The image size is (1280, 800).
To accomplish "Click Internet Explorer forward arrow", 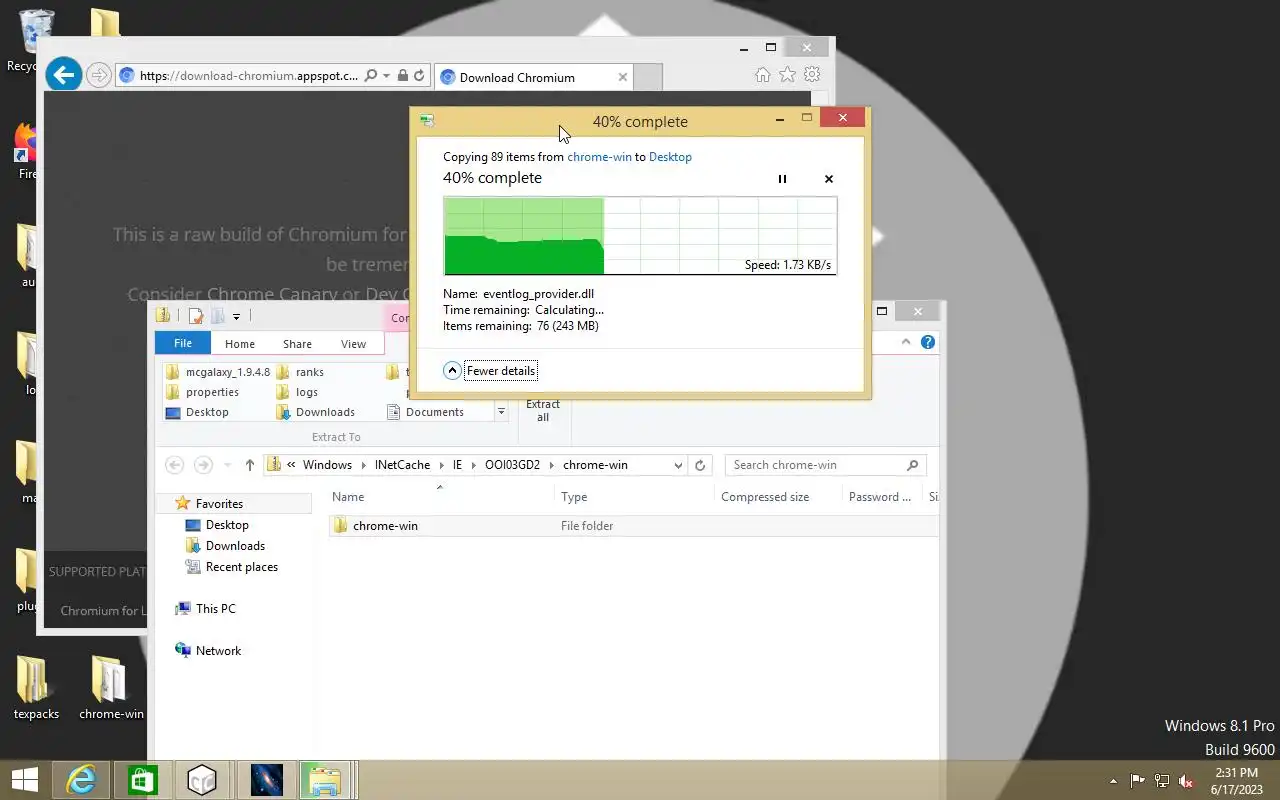I will (98, 75).
